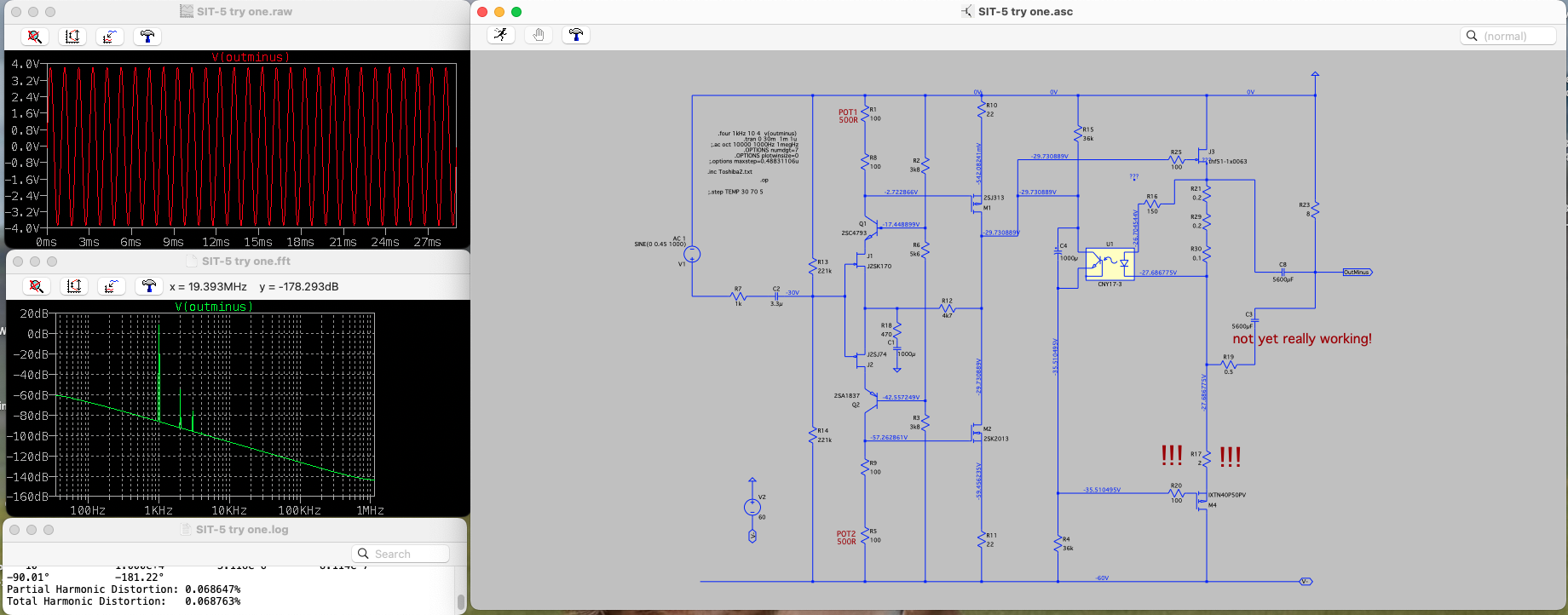Click the SIT-5 try one.log window title
Image resolution: width=1568 pixels, height=615 pixels.
click(x=242, y=529)
